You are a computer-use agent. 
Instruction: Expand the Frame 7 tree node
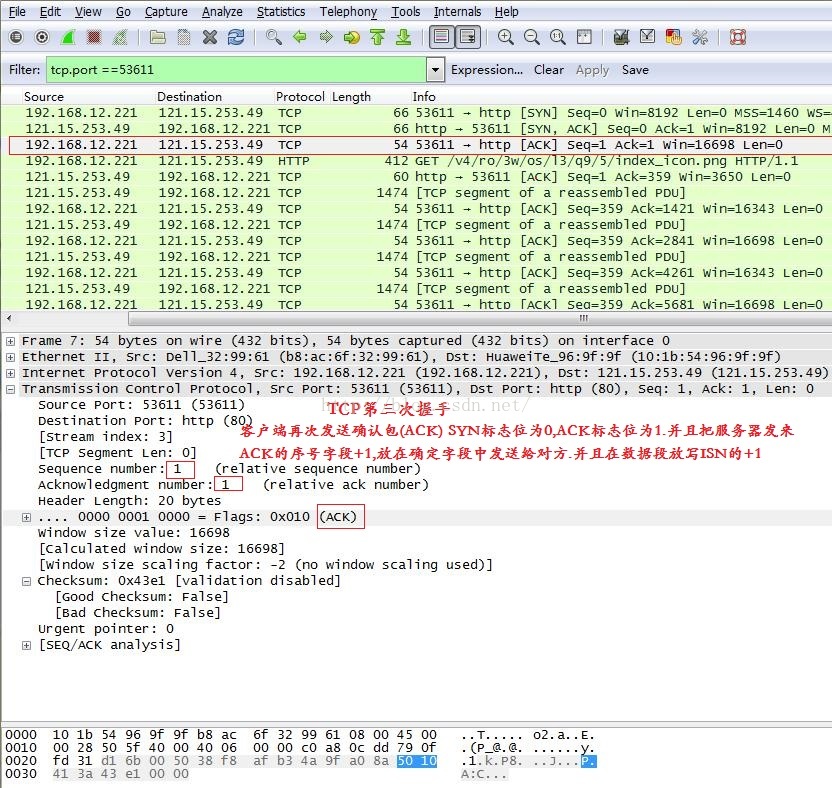click(x=10, y=341)
